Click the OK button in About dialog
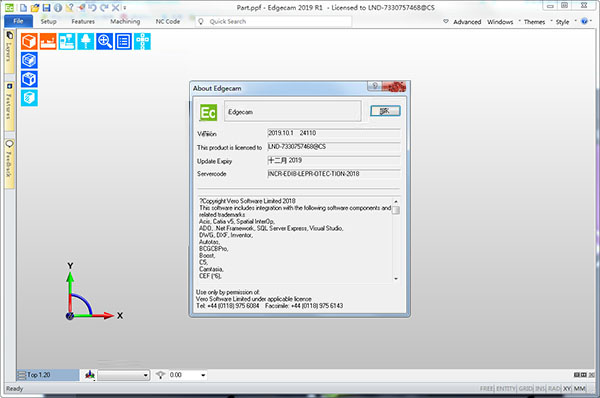 (385, 111)
